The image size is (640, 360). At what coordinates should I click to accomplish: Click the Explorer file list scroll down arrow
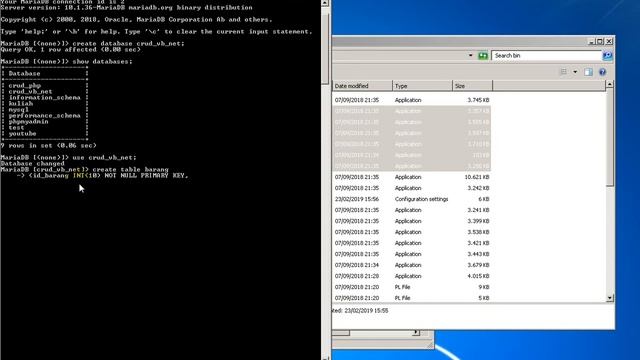(610, 298)
